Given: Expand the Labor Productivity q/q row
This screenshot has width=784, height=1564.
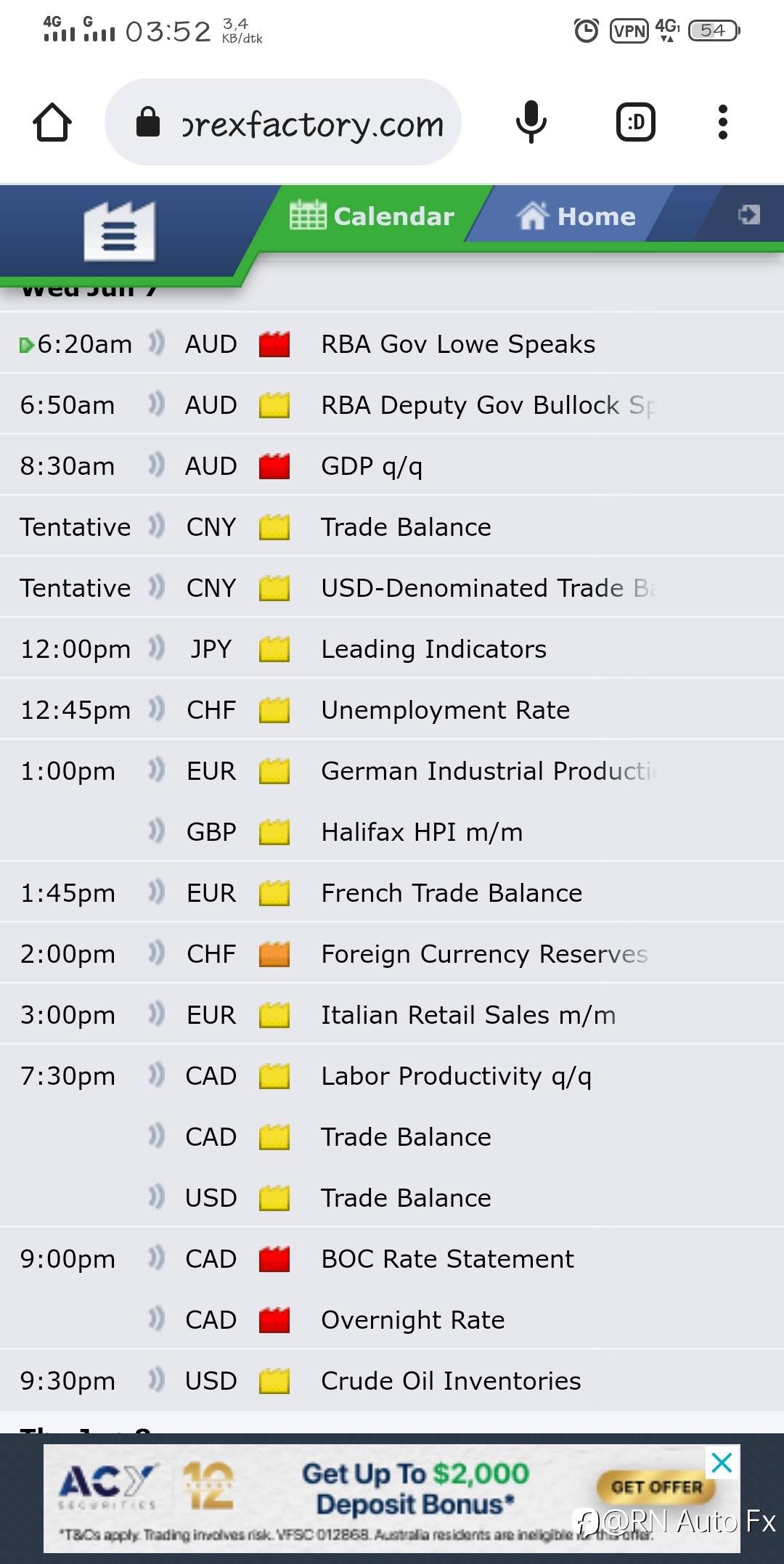Looking at the screenshot, I should pyautogui.click(x=456, y=1076).
